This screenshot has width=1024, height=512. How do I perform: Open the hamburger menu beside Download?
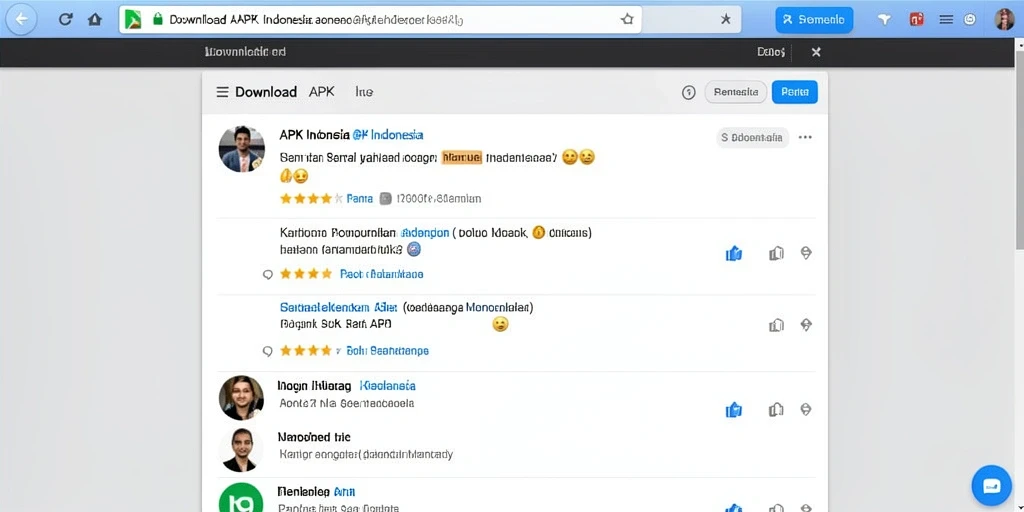pos(222,92)
